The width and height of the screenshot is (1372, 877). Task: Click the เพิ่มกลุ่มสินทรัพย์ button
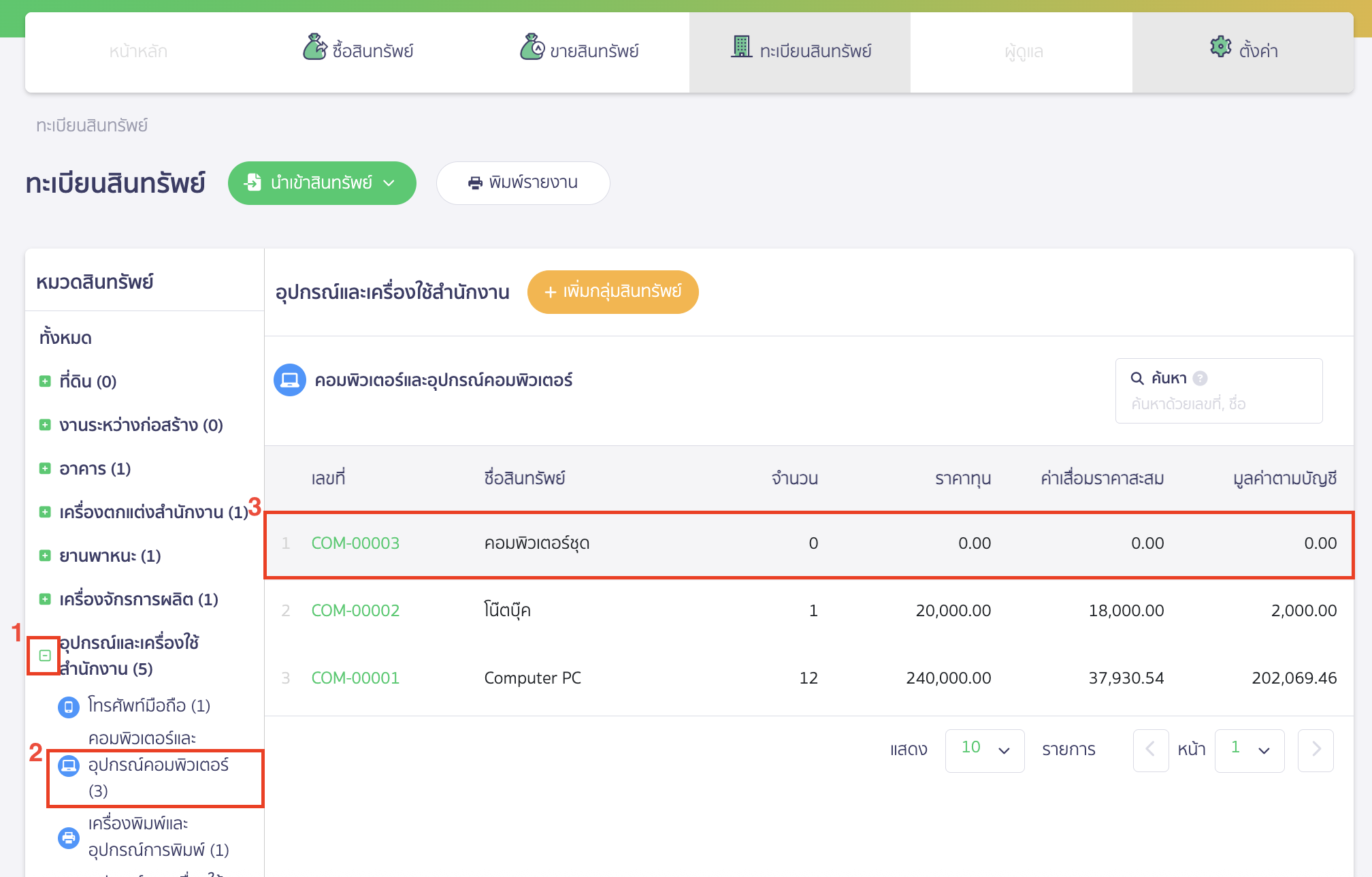coord(612,292)
